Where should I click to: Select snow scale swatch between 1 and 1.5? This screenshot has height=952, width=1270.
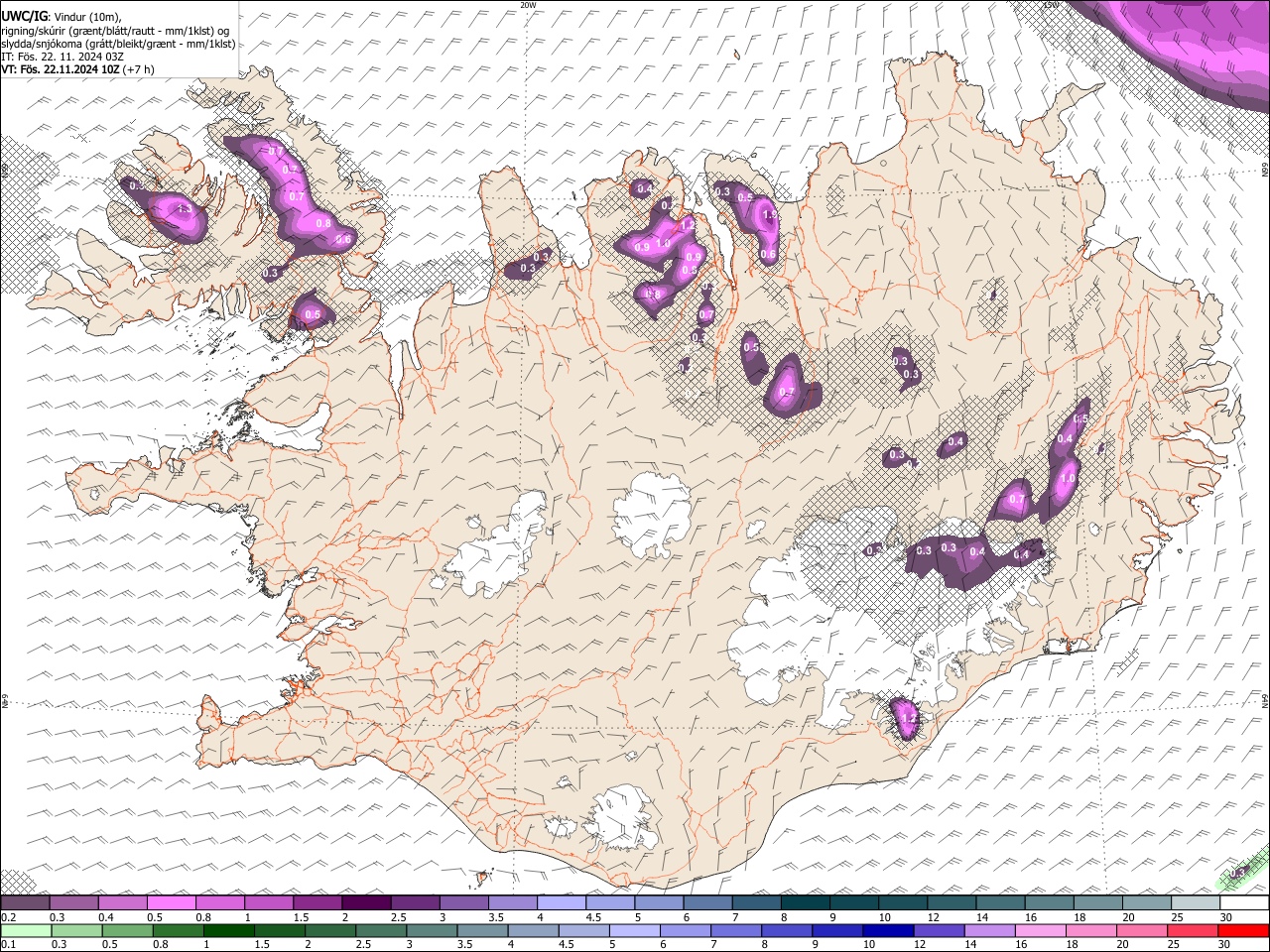tap(268, 903)
